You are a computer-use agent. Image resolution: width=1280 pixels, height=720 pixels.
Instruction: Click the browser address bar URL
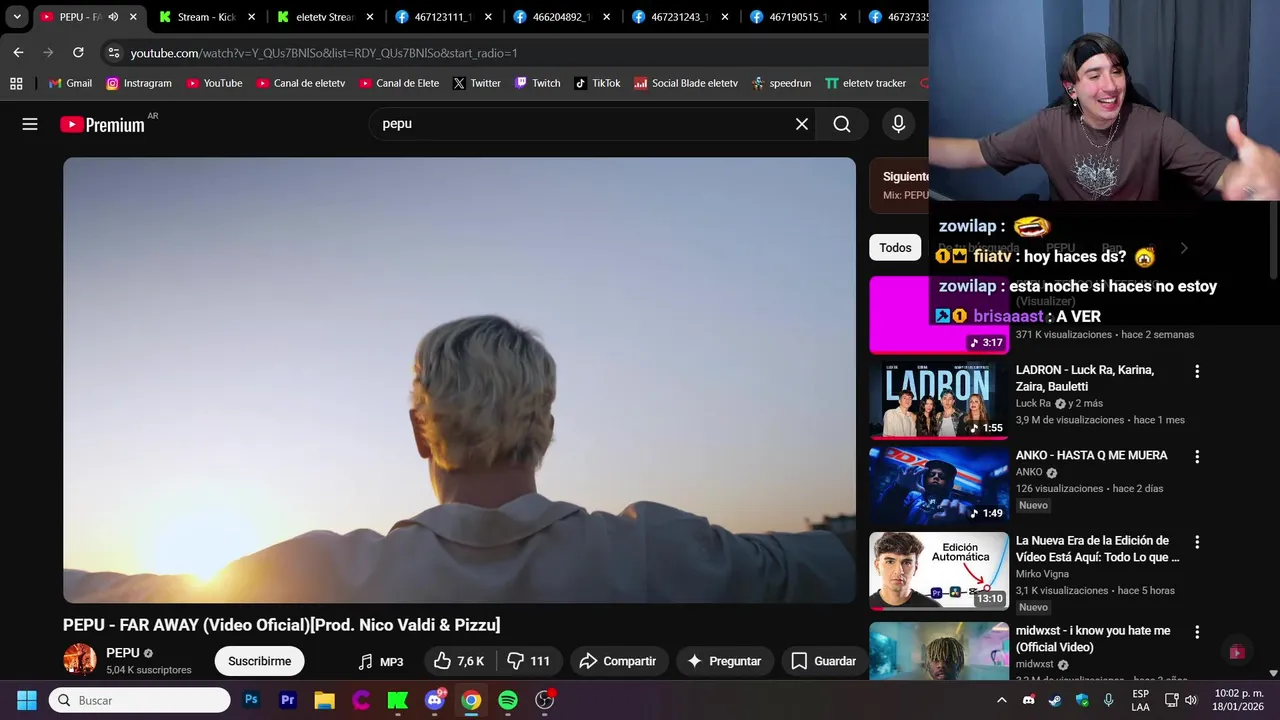pyautogui.click(x=324, y=52)
